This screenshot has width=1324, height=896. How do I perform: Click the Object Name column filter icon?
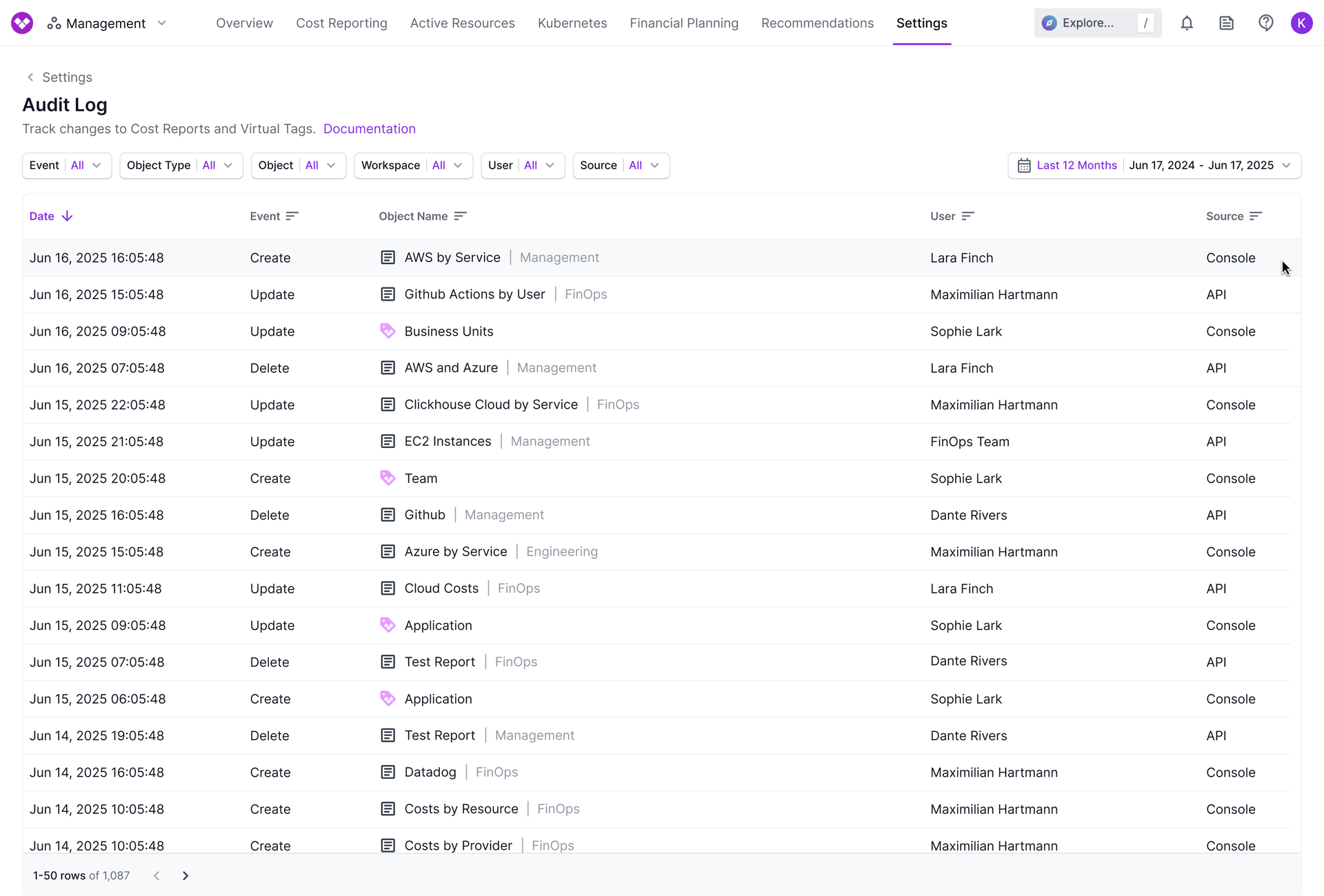[x=461, y=216]
